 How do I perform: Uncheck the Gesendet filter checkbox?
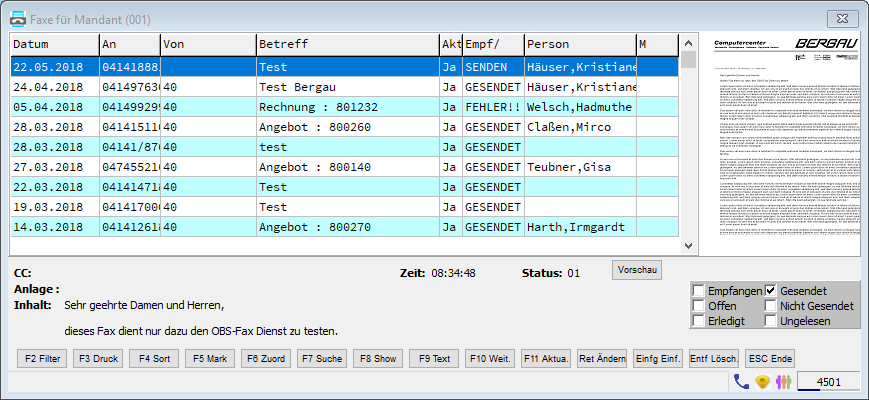tap(771, 291)
